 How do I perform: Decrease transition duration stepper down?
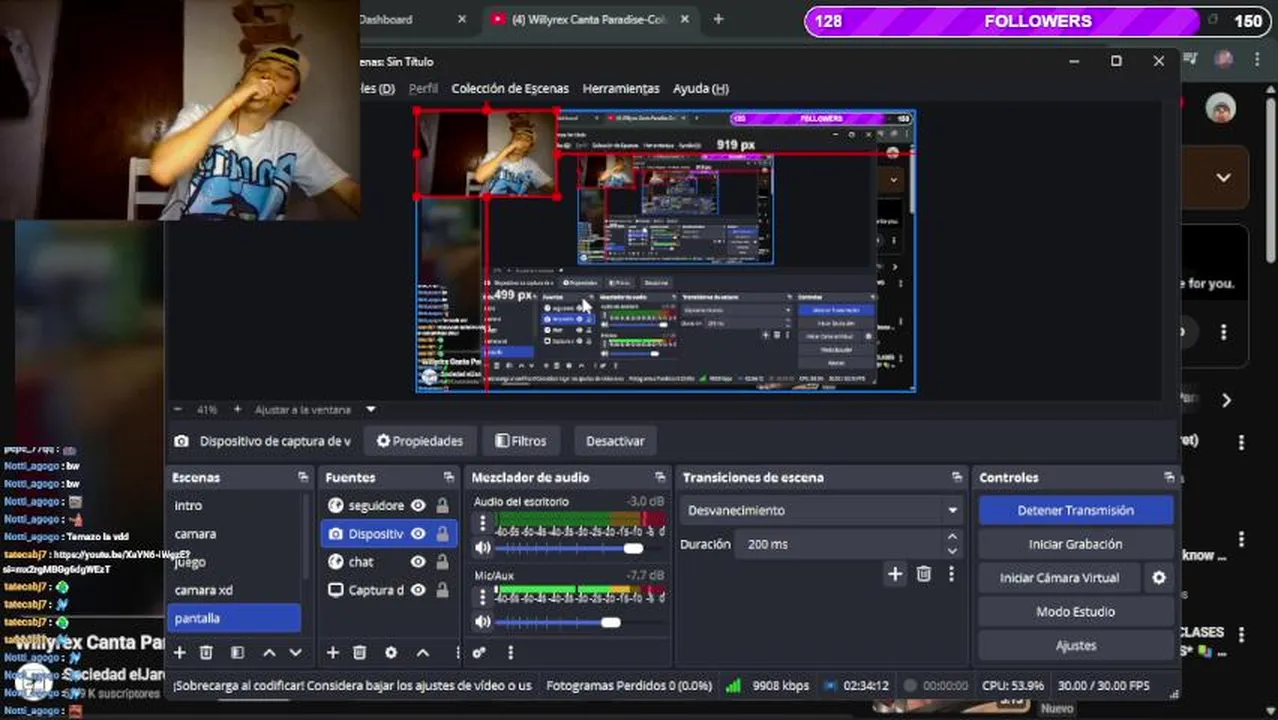pyautogui.click(x=952, y=551)
